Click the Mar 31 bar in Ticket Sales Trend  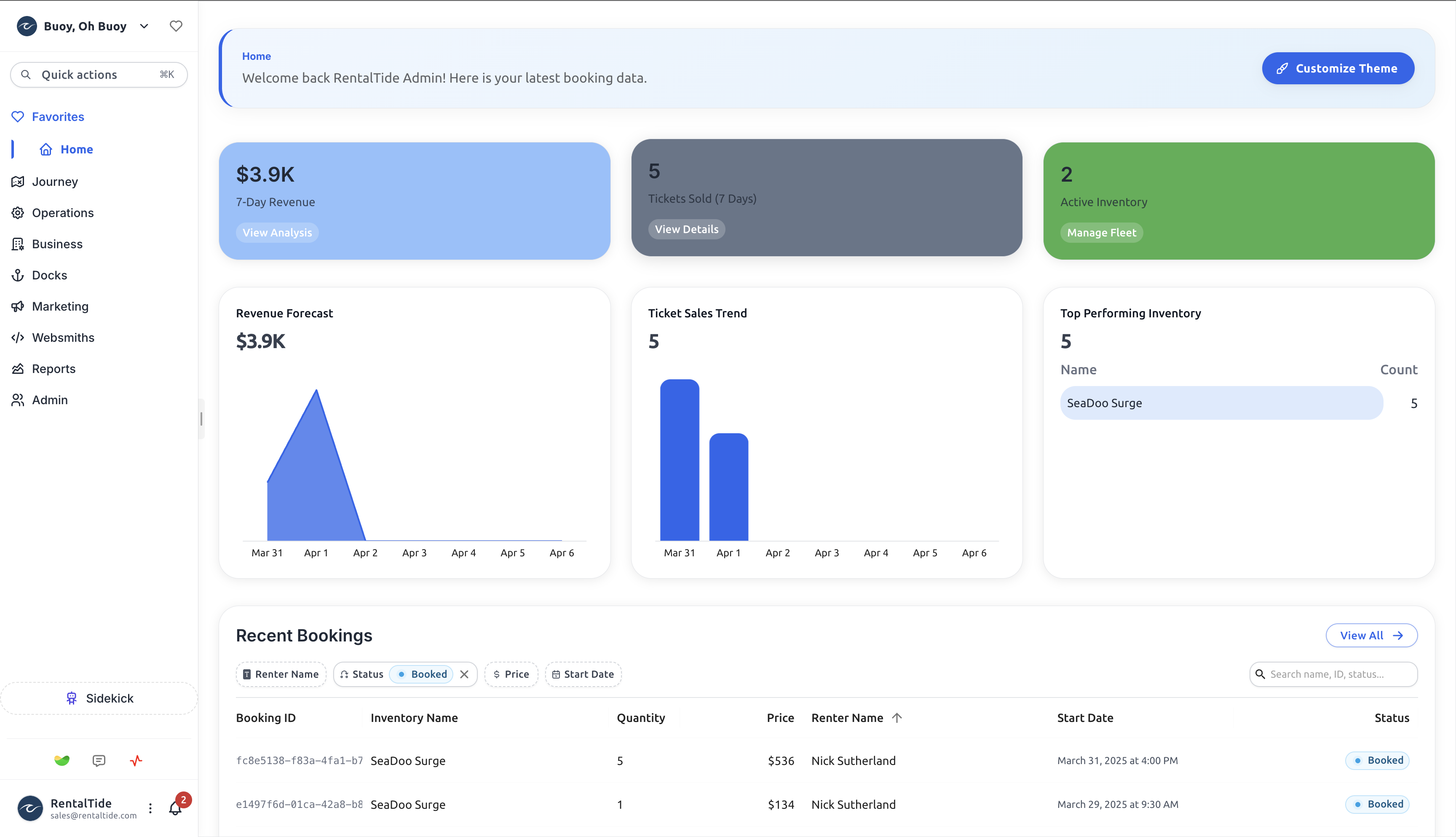point(679,460)
